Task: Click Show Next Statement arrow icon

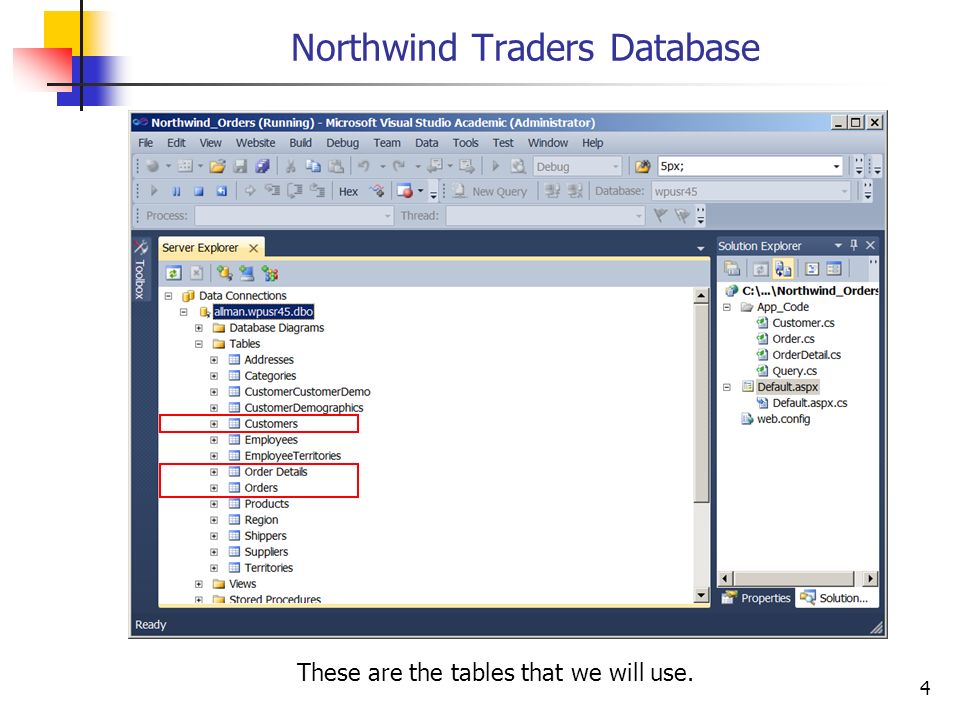Action: click(249, 192)
